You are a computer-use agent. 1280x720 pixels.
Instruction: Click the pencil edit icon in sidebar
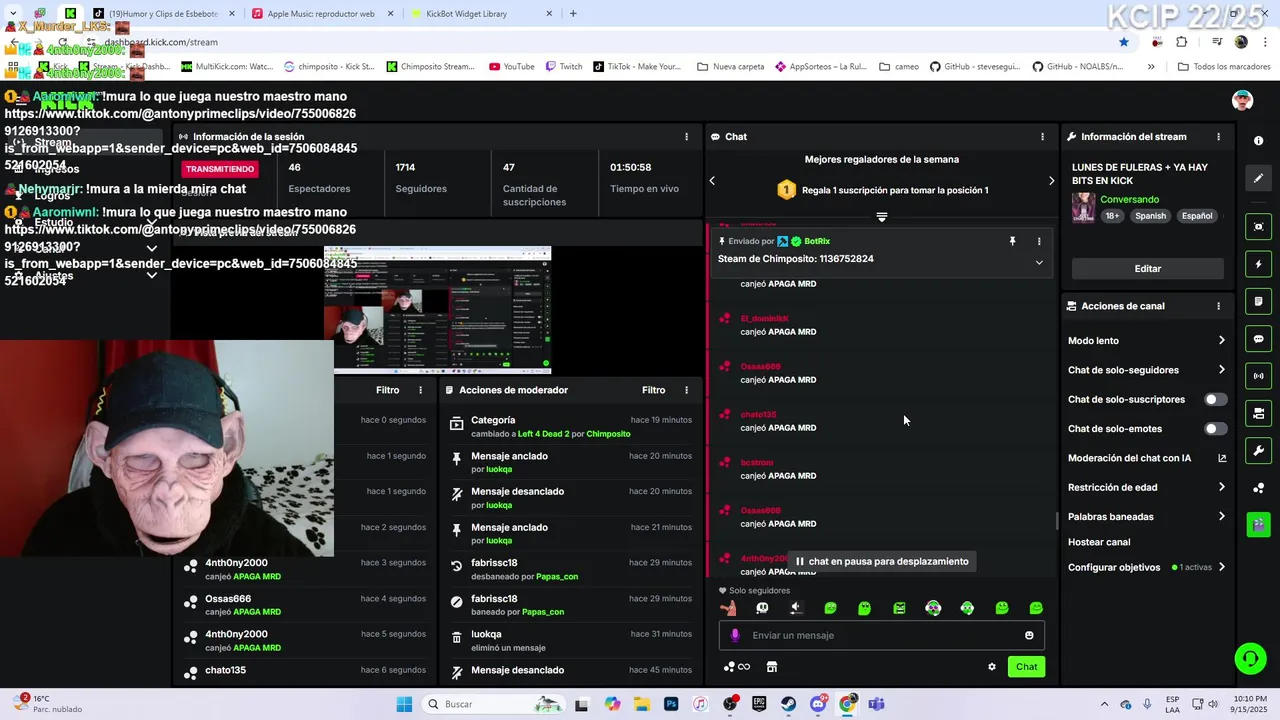coord(1259,178)
